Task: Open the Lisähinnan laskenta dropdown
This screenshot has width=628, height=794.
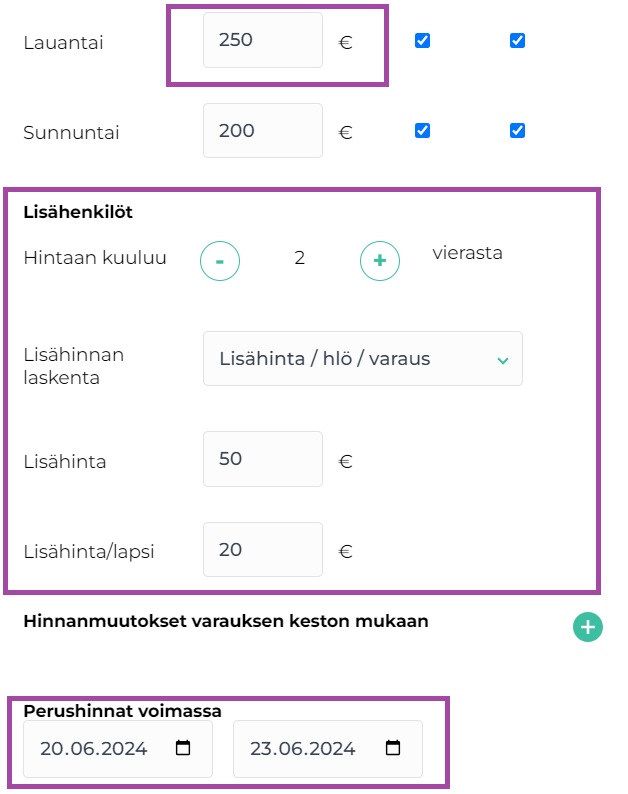Action: (363, 359)
